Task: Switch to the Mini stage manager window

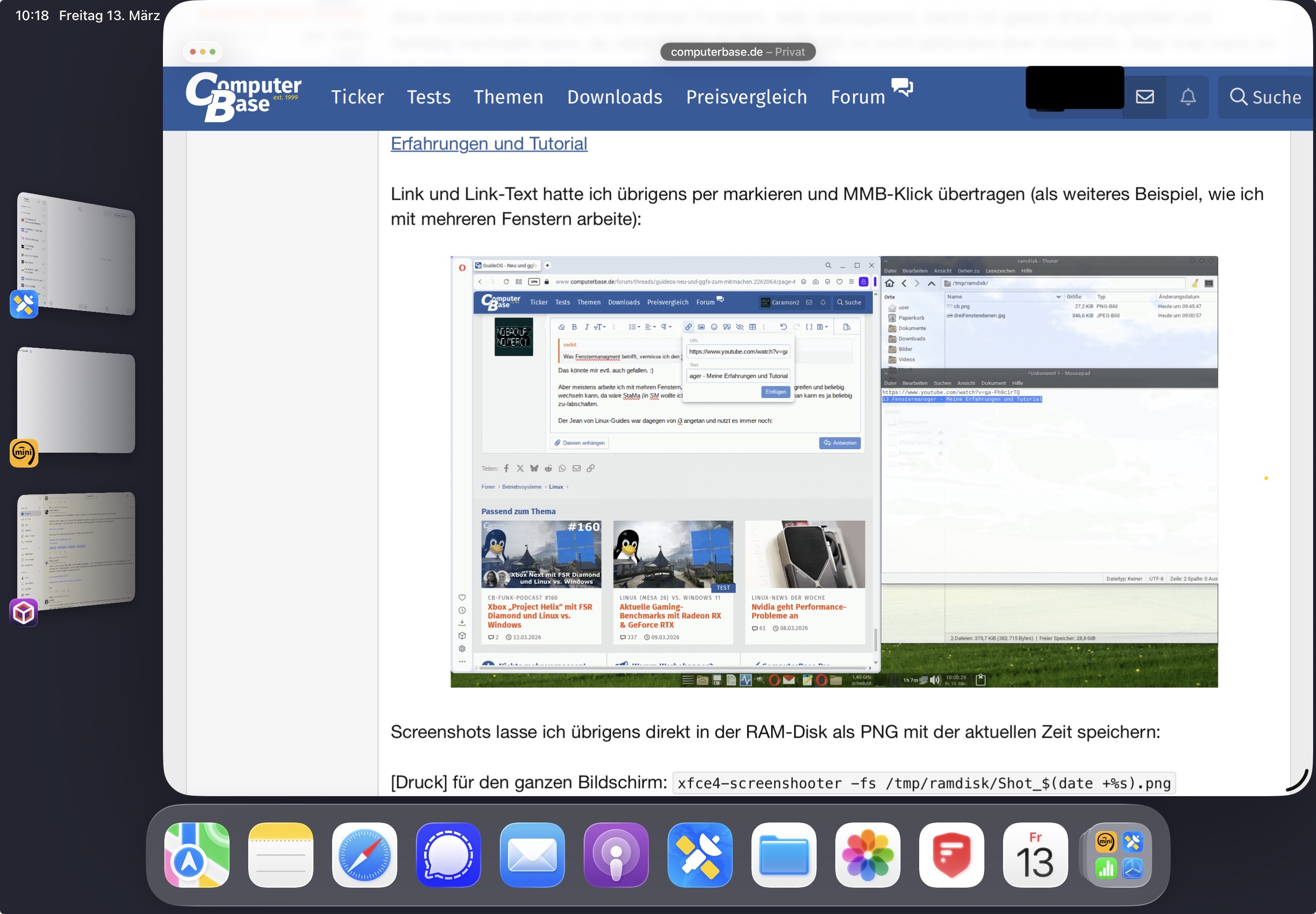Action: click(x=76, y=402)
